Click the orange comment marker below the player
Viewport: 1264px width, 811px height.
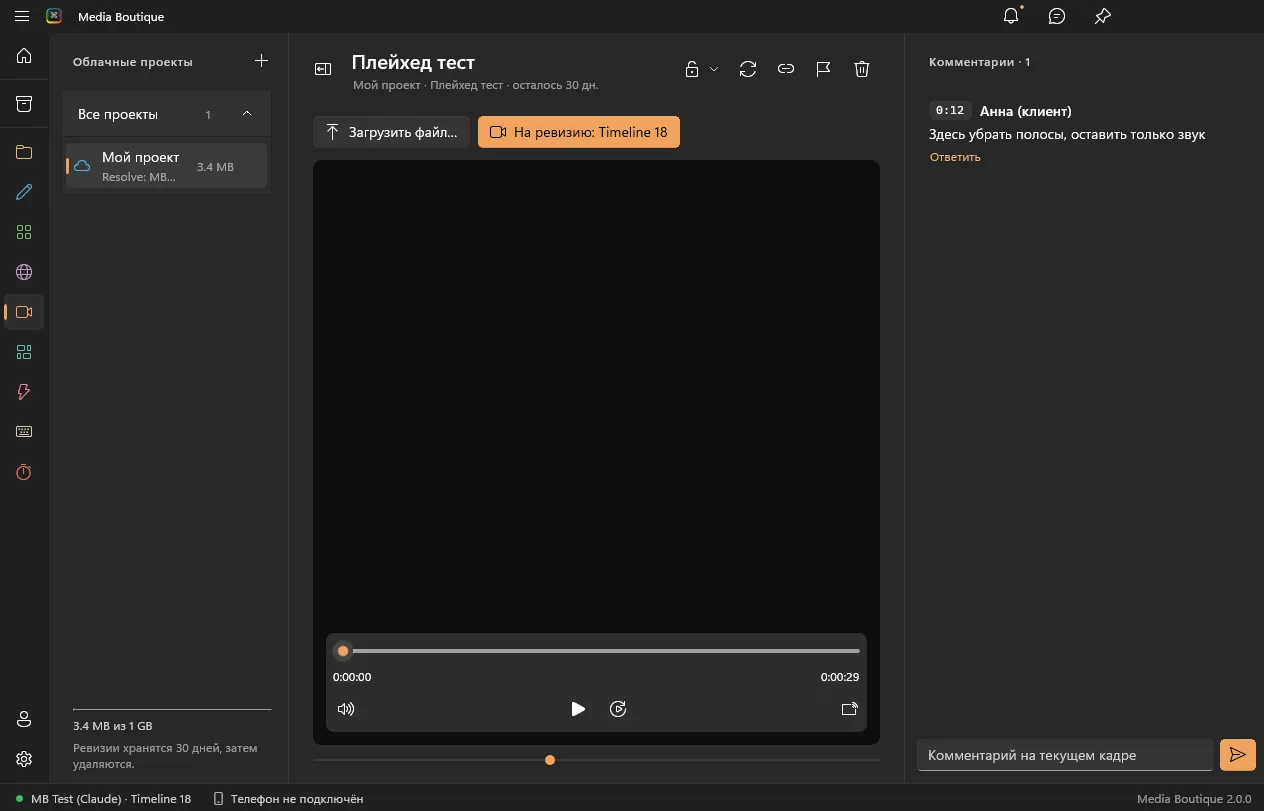pos(550,760)
